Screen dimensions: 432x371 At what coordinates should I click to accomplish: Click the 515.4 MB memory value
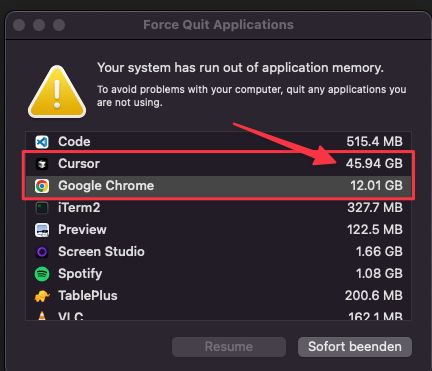[x=374, y=142]
